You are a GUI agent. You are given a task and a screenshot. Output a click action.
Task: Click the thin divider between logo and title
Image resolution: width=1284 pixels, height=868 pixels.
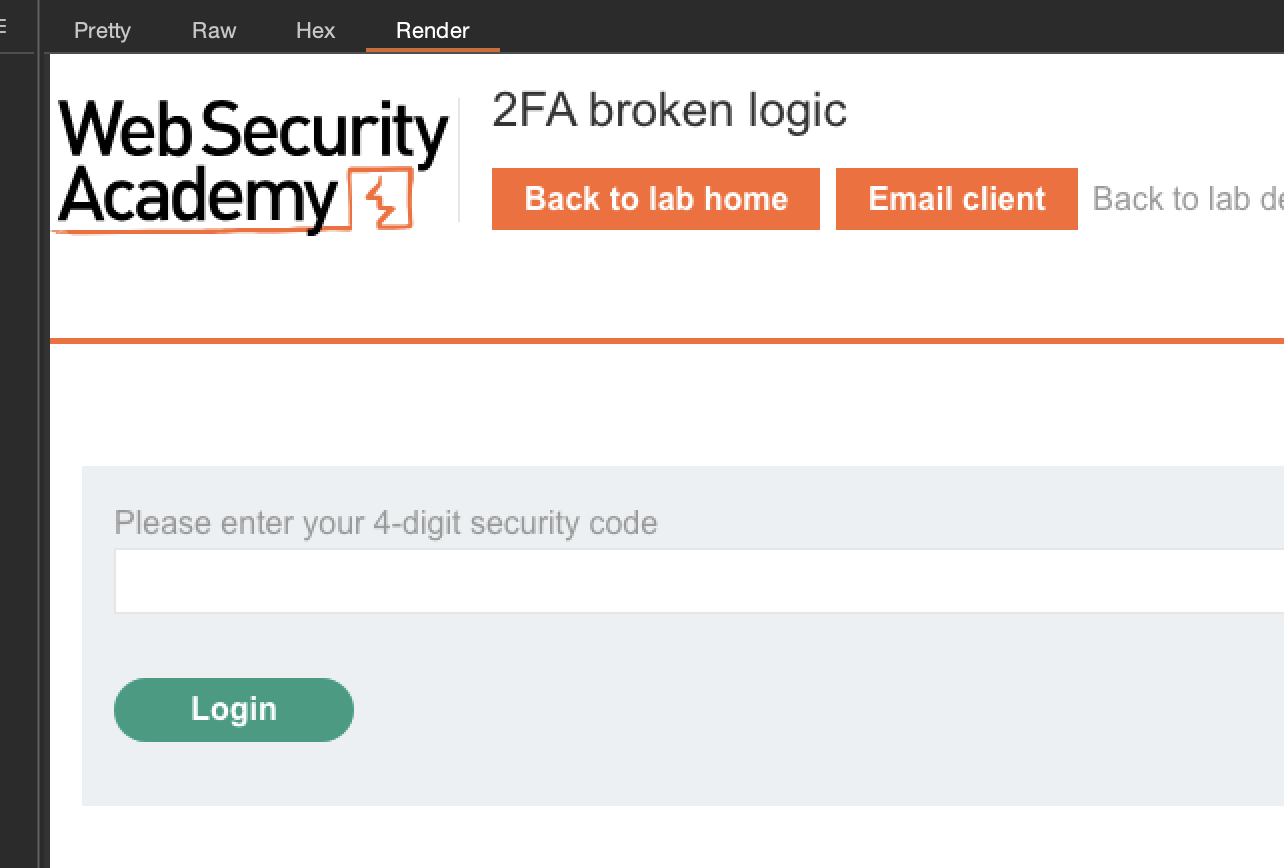pyautogui.click(x=459, y=160)
